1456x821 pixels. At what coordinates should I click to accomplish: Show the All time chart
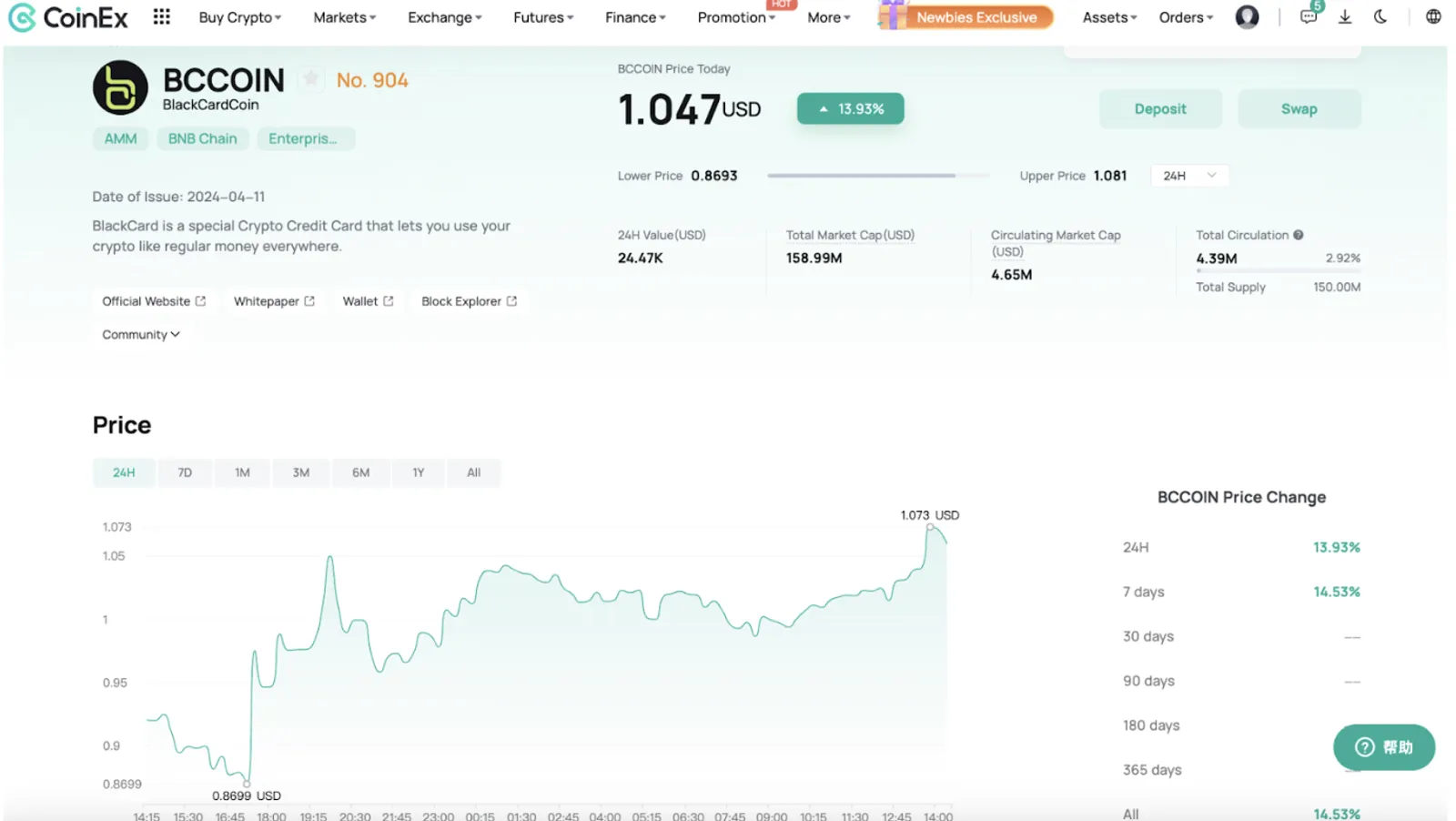pyautogui.click(x=474, y=472)
